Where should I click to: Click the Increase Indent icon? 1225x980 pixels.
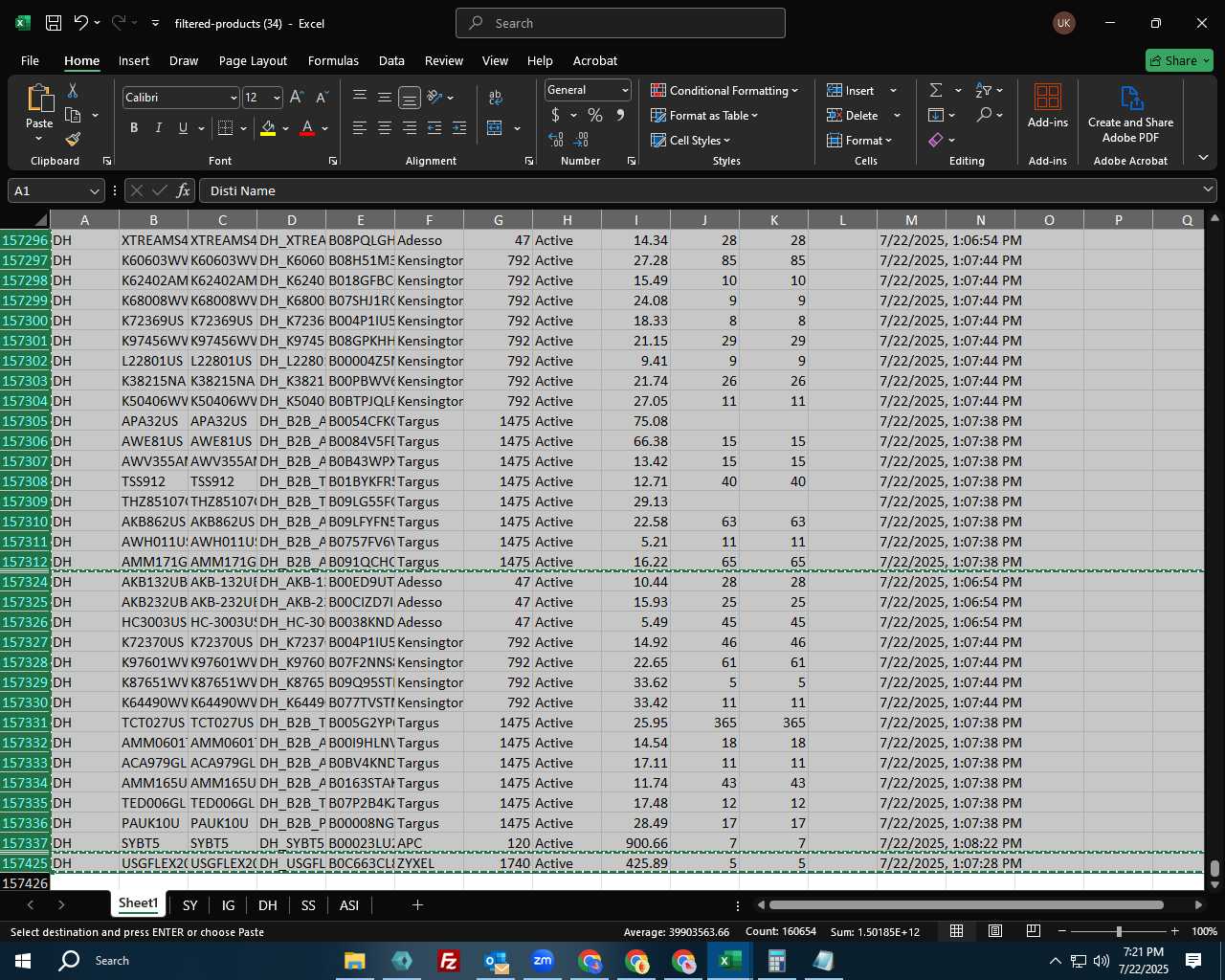(459, 128)
